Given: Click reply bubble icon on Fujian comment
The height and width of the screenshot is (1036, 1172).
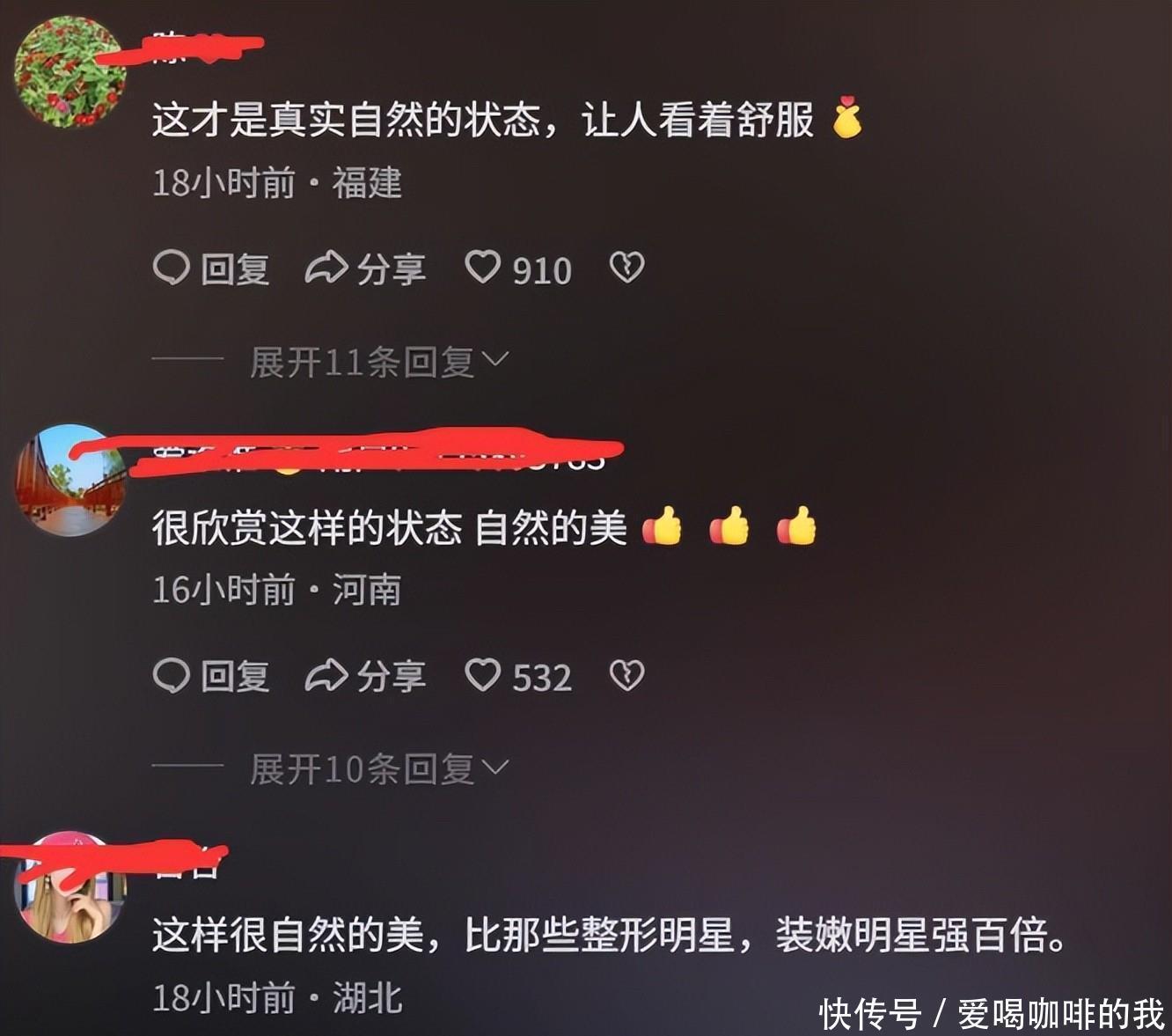Looking at the screenshot, I should coord(171,268).
